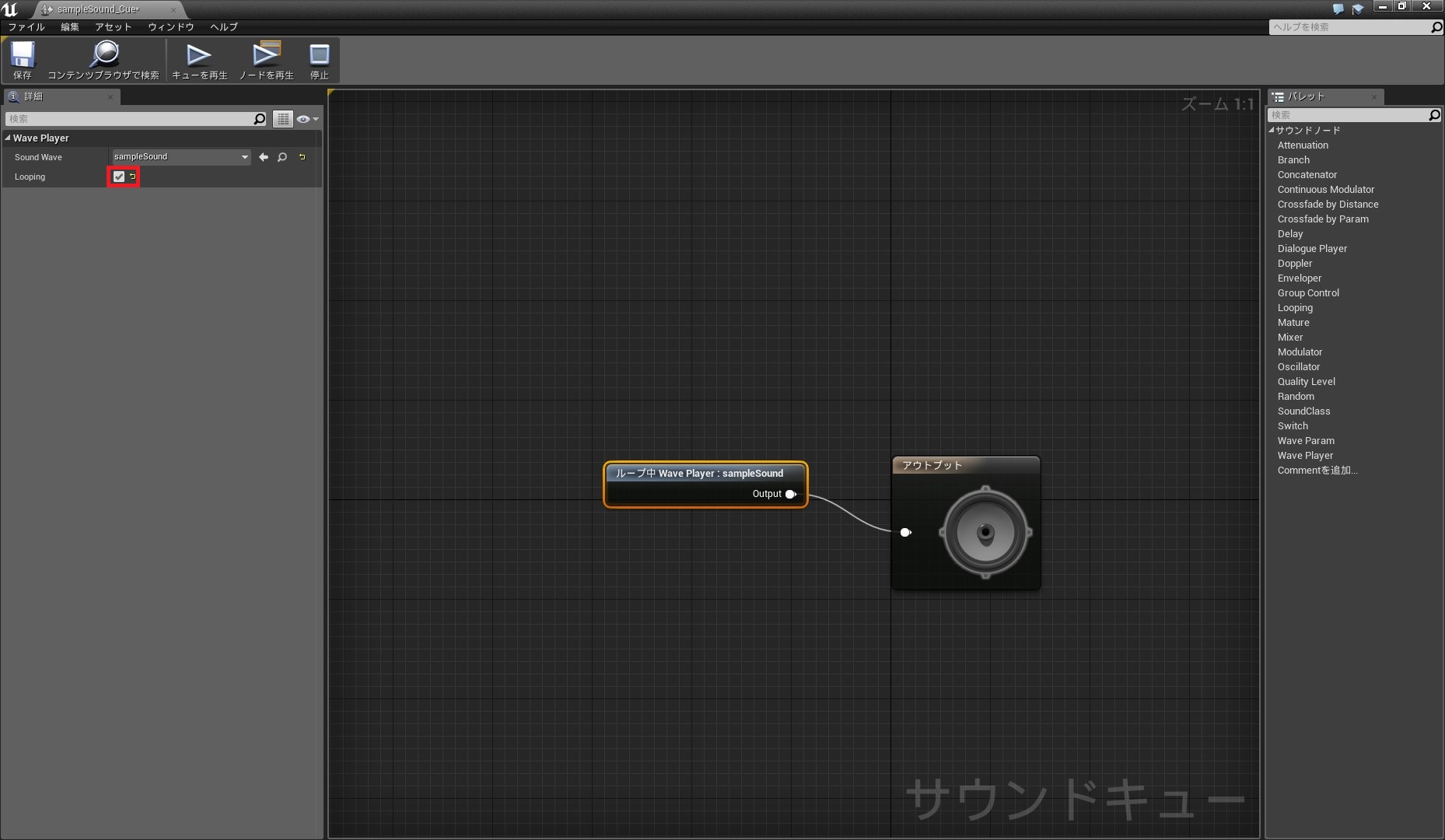
Task: Open the Asset menu
Action: pyautogui.click(x=114, y=26)
